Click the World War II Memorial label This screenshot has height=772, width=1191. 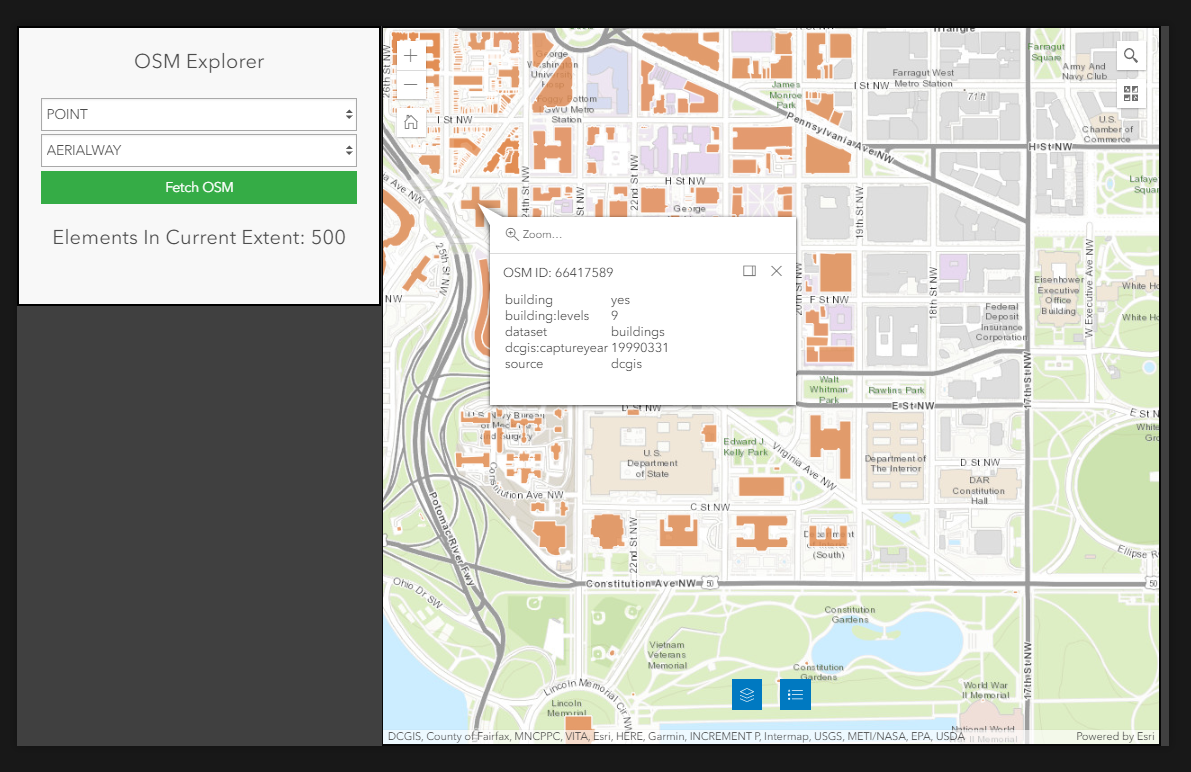[985, 690]
